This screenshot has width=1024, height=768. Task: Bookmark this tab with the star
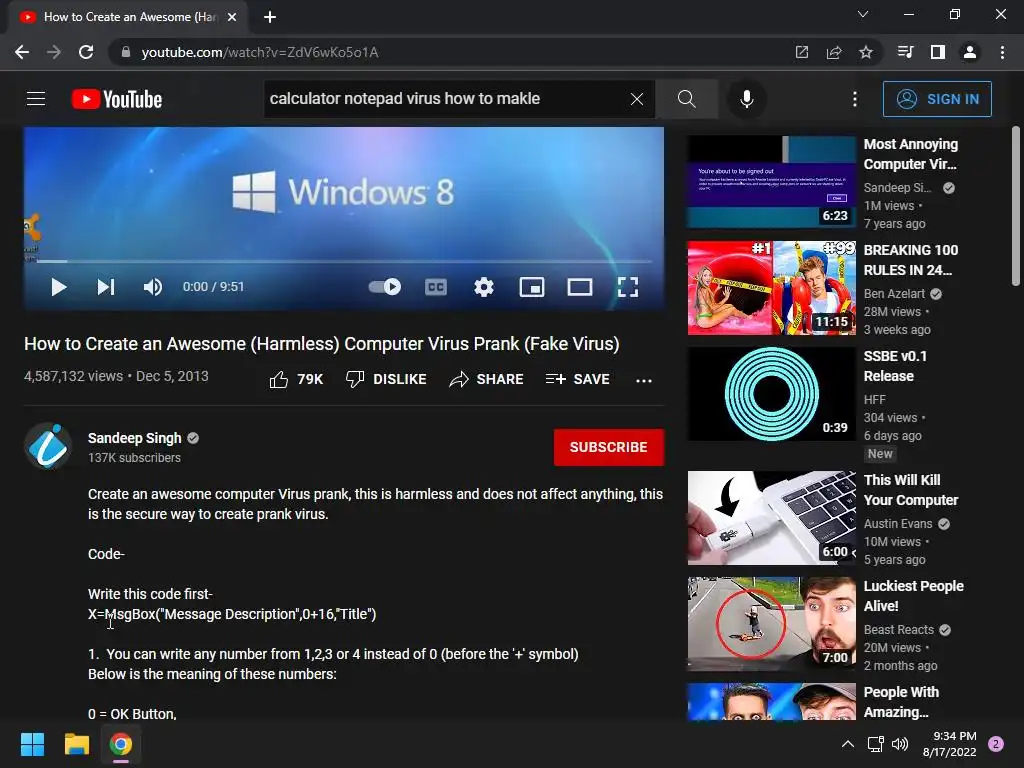coord(866,52)
